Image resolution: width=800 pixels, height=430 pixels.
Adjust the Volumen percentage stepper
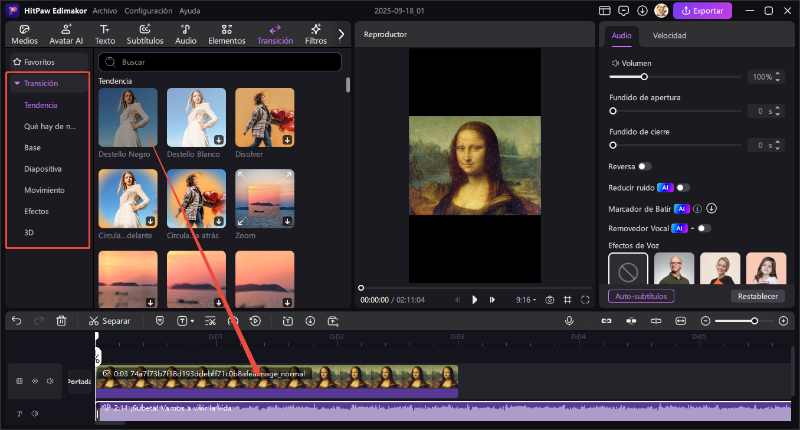click(x=778, y=77)
